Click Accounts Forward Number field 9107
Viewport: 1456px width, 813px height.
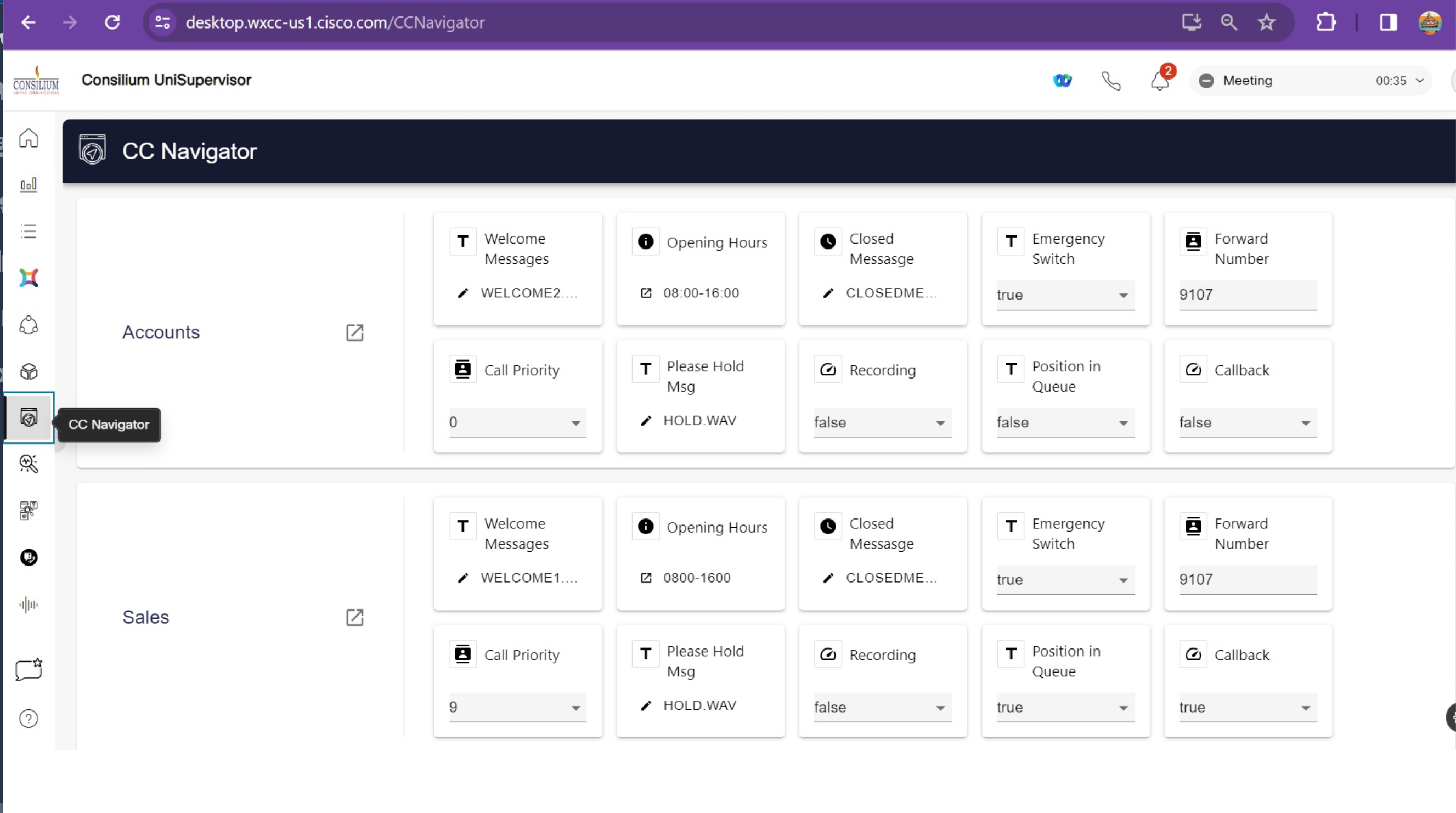1248,295
